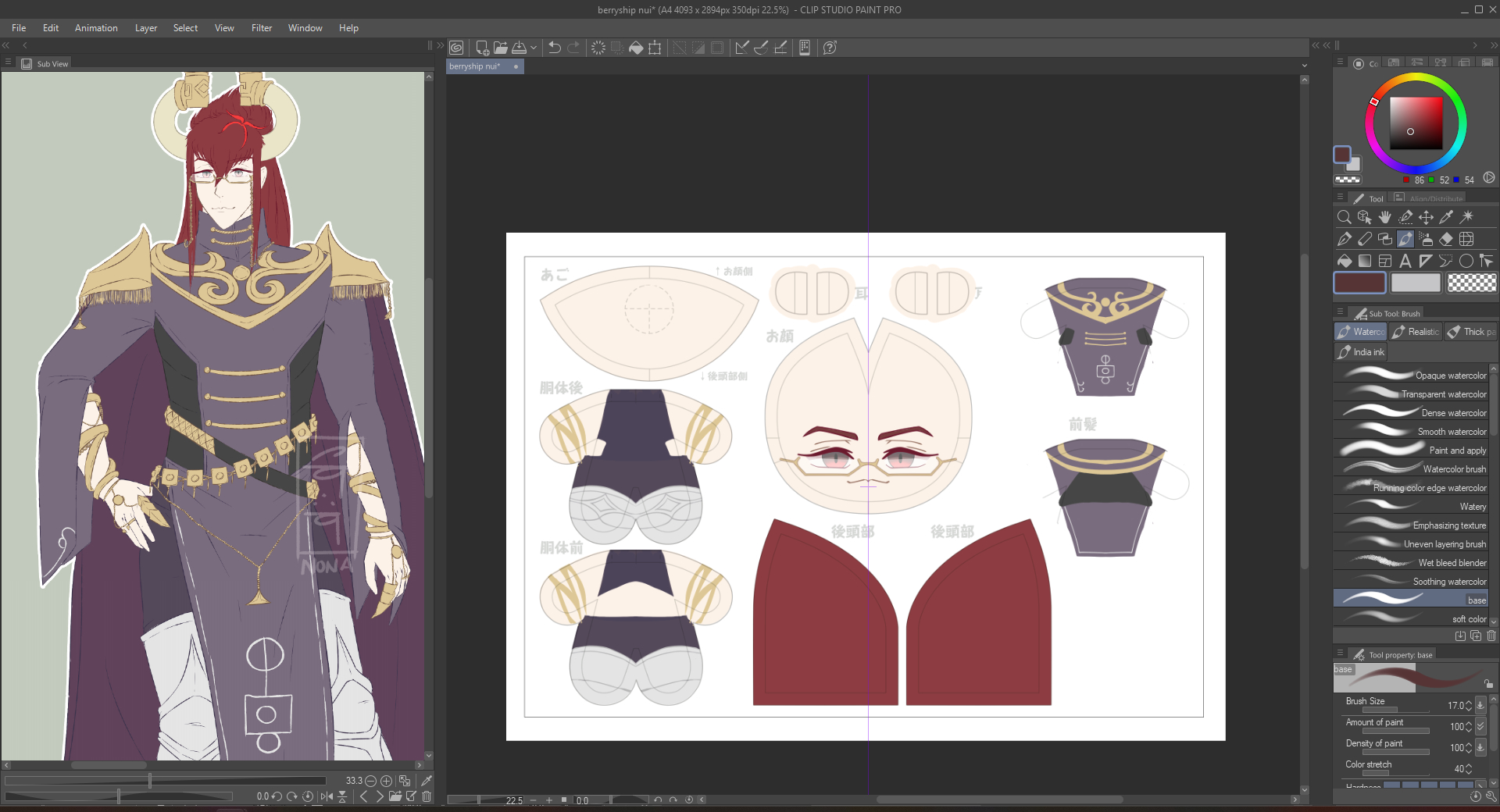This screenshot has height=812, width=1500.
Task: Open the Sub View panel menu
Action: click(9, 62)
